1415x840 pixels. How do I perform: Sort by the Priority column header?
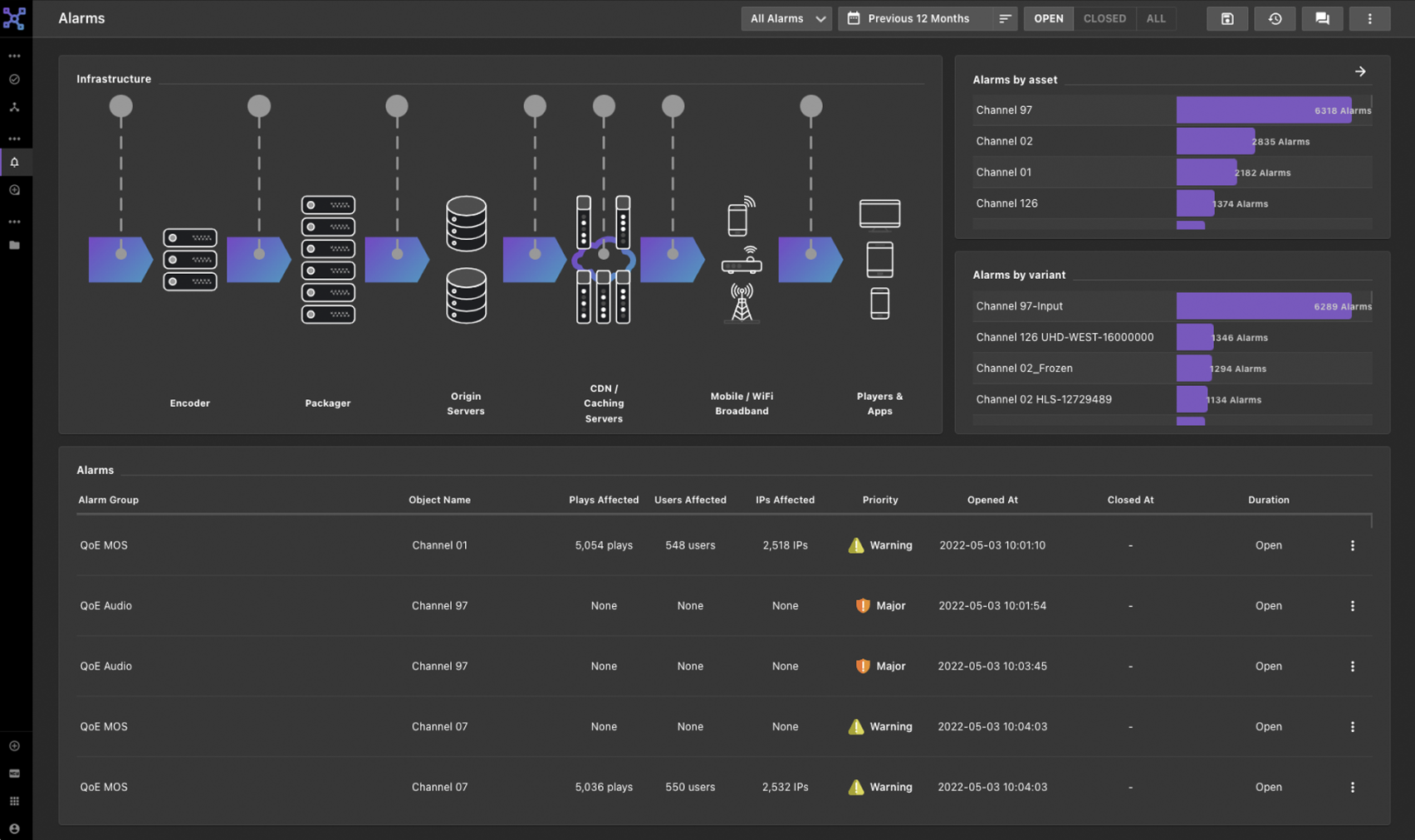click(x=880, y=500)
